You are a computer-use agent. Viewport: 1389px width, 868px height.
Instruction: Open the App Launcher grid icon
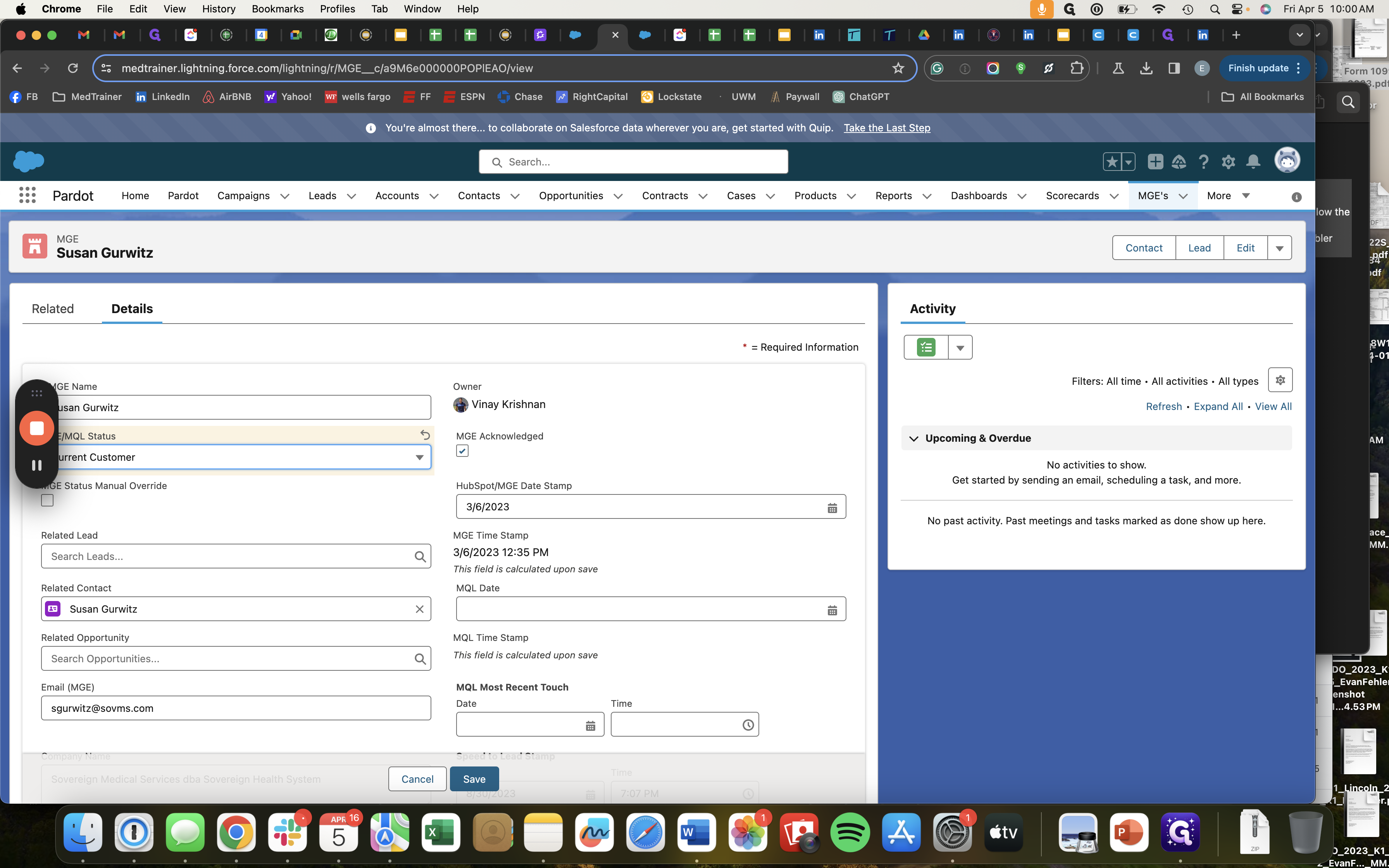[27, 195]
